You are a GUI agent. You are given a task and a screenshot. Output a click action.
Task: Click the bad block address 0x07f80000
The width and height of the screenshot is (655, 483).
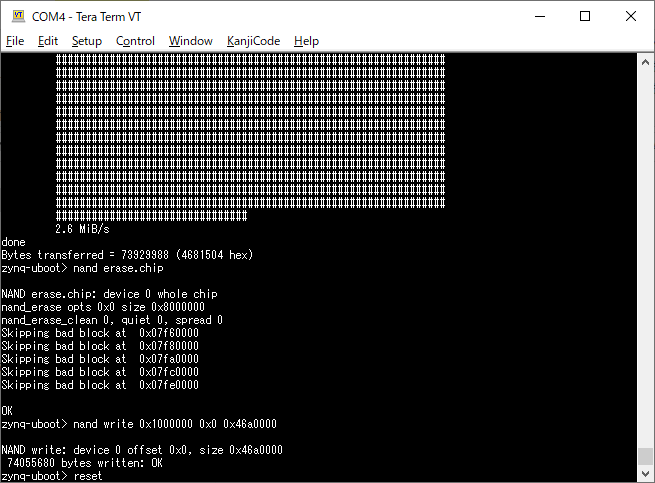click(x=169, y=346)
